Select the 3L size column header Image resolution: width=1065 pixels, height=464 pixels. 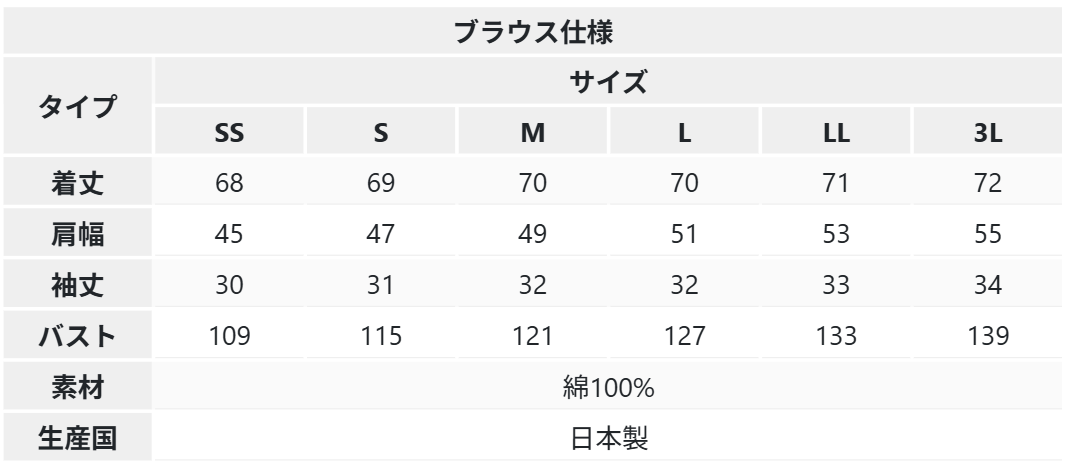[988, 132]
